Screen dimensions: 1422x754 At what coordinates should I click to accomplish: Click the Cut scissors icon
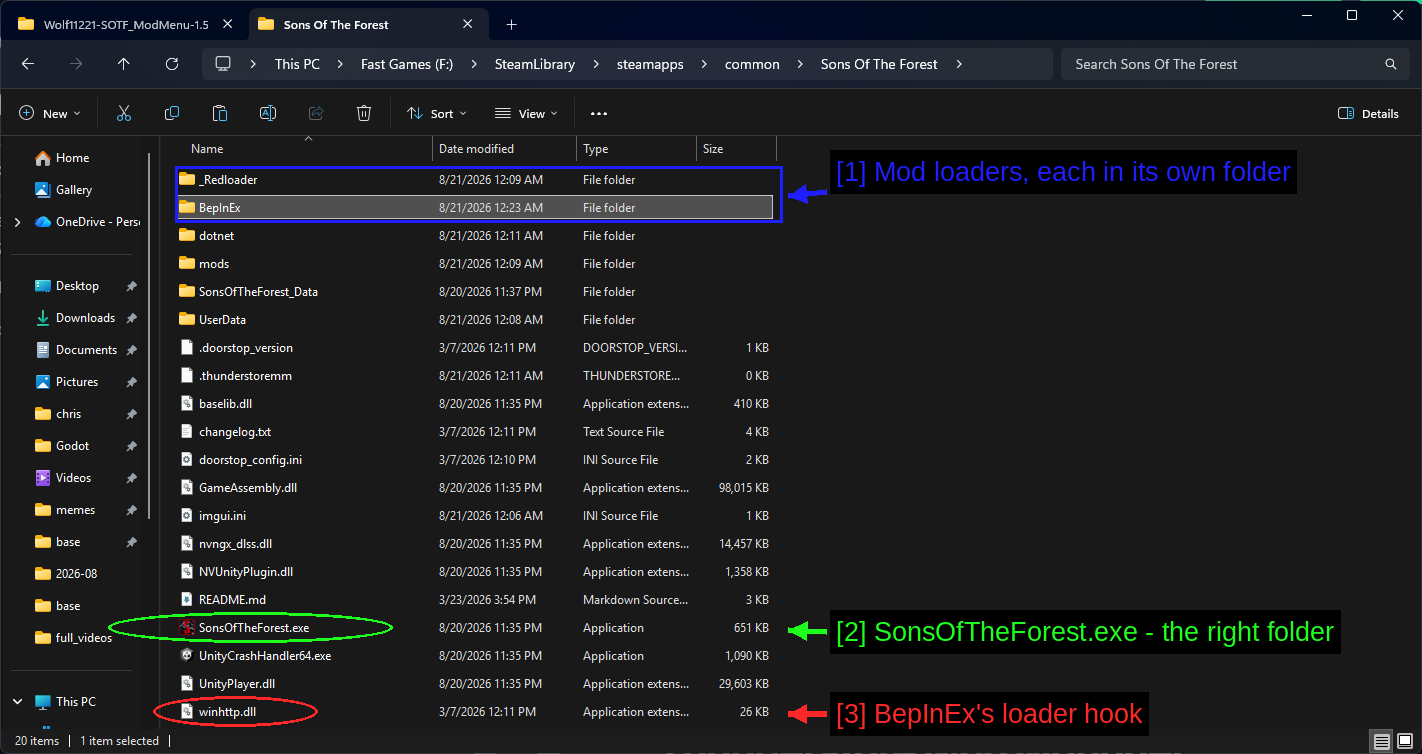click(x=124, y=114)
